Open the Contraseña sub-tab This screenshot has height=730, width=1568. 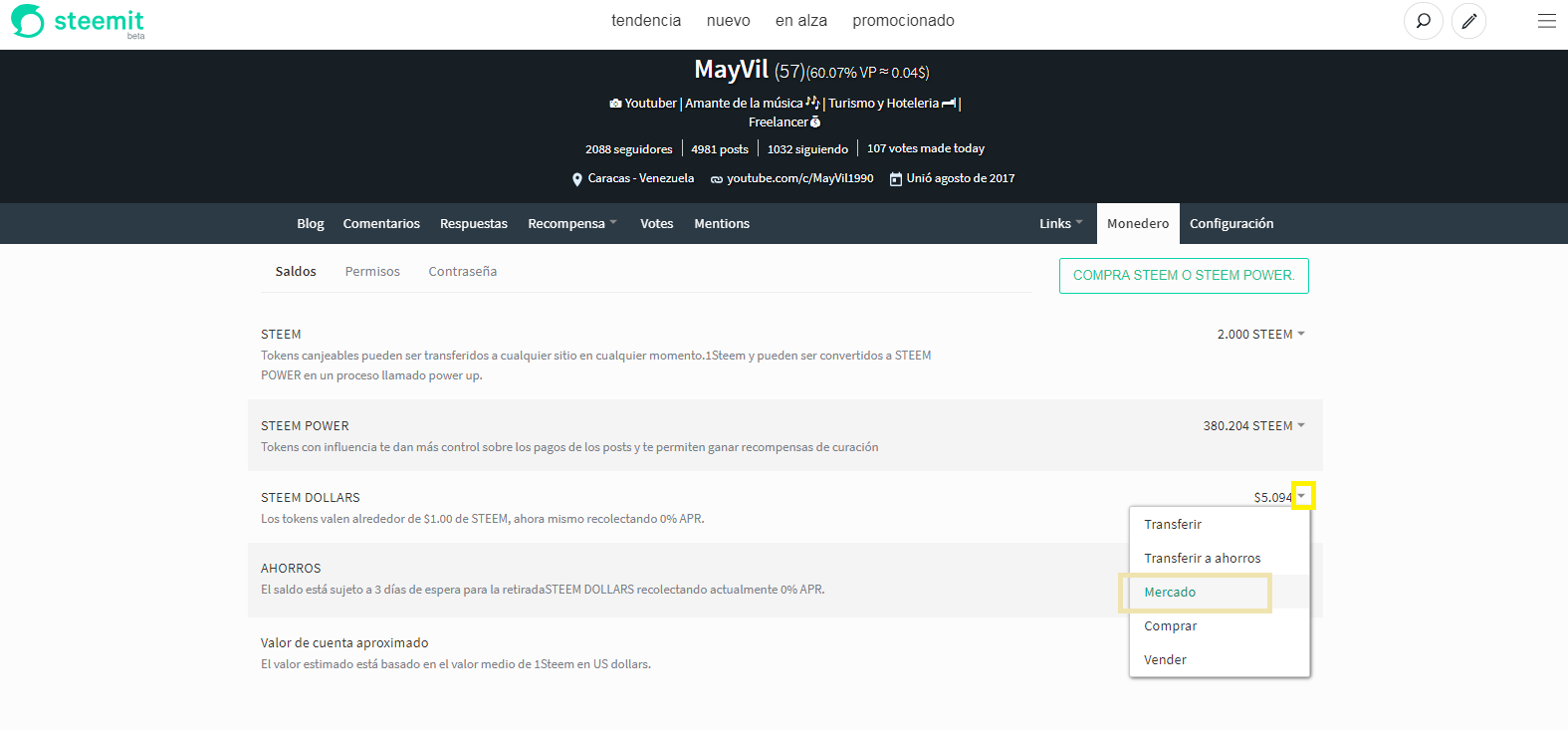coord(463,272)
